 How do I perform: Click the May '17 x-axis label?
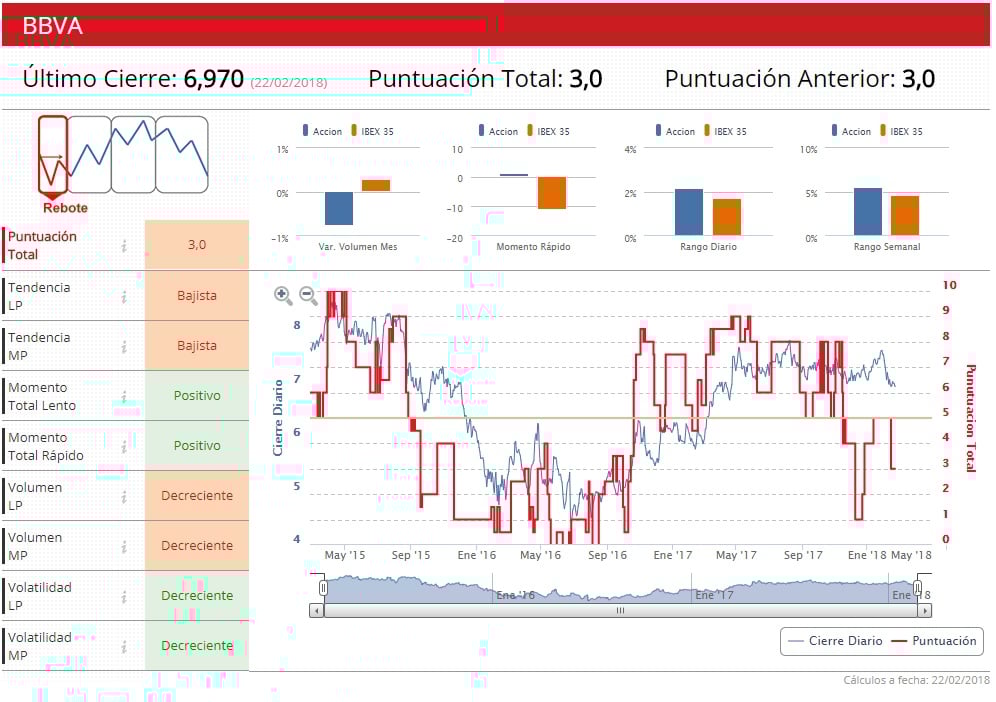tap(736, 555)
